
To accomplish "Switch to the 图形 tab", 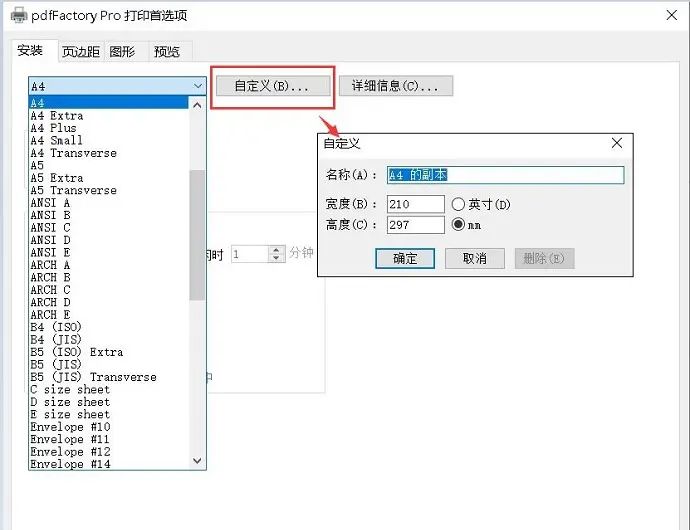I will click(x=122, y=52).
